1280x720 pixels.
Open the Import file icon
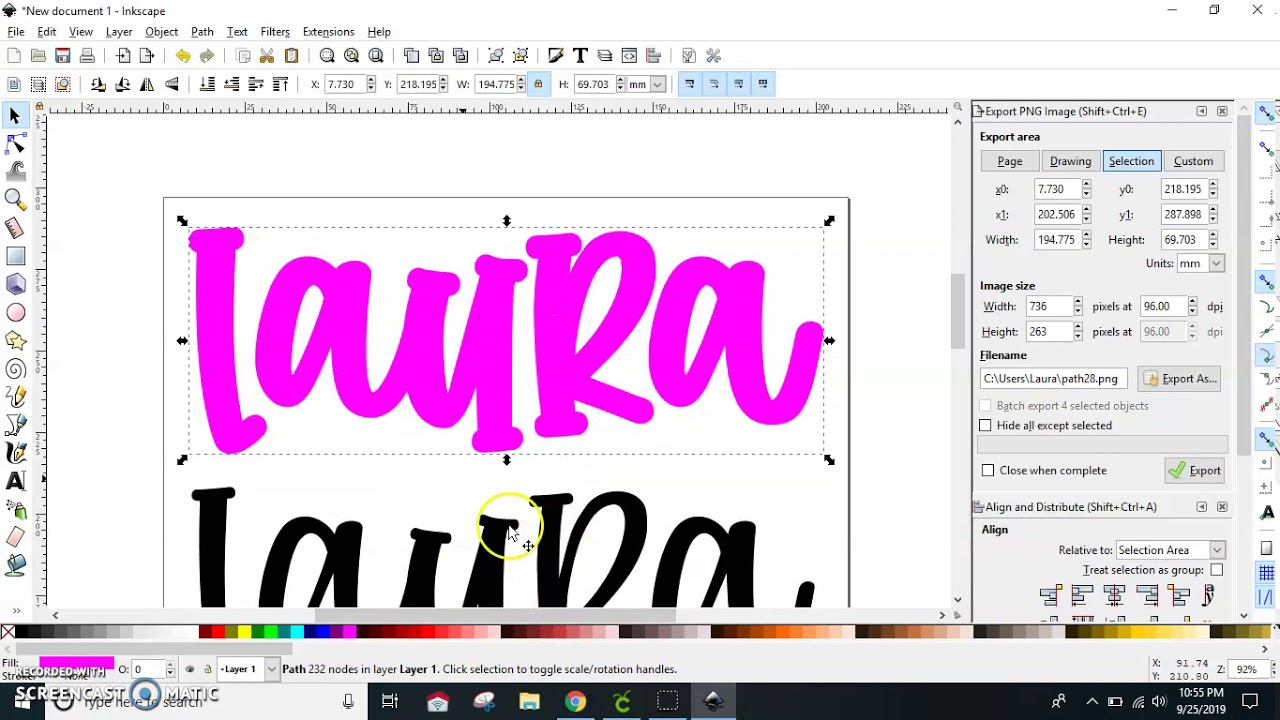click(123, 56)
